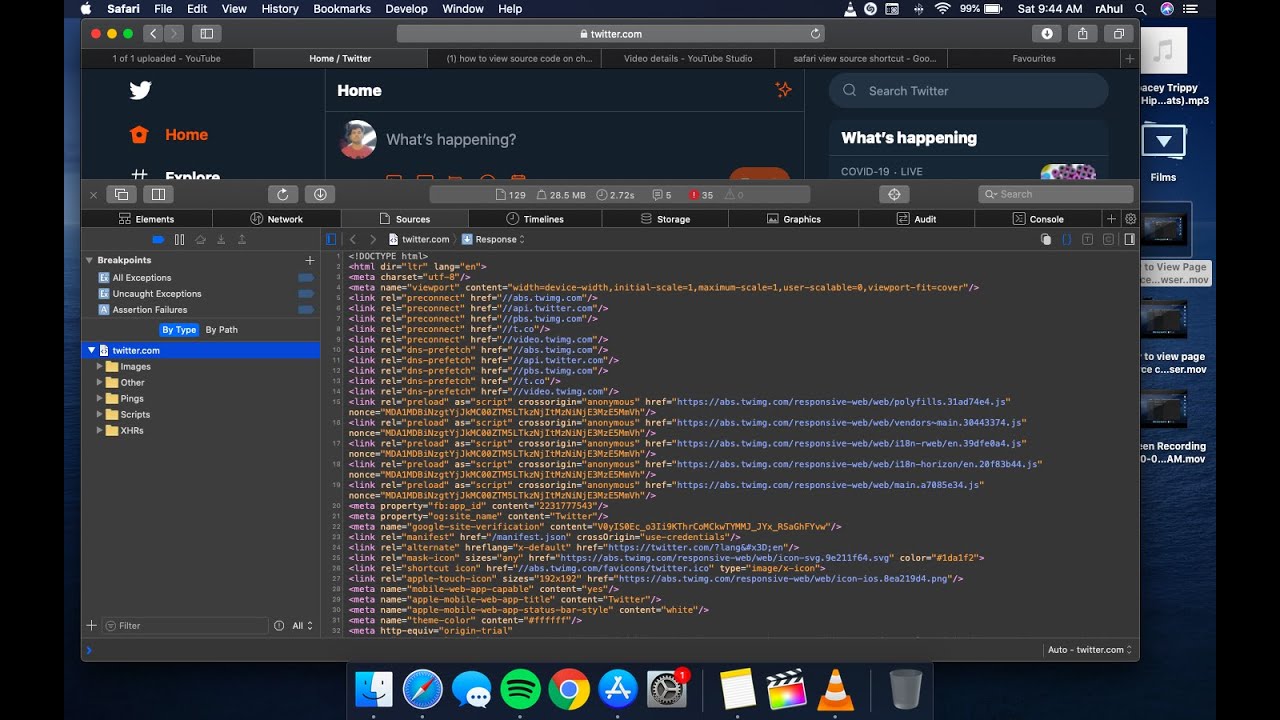Click What's happening tweet box
This screenshot has width=1280, height=720.
coord(451,140)
